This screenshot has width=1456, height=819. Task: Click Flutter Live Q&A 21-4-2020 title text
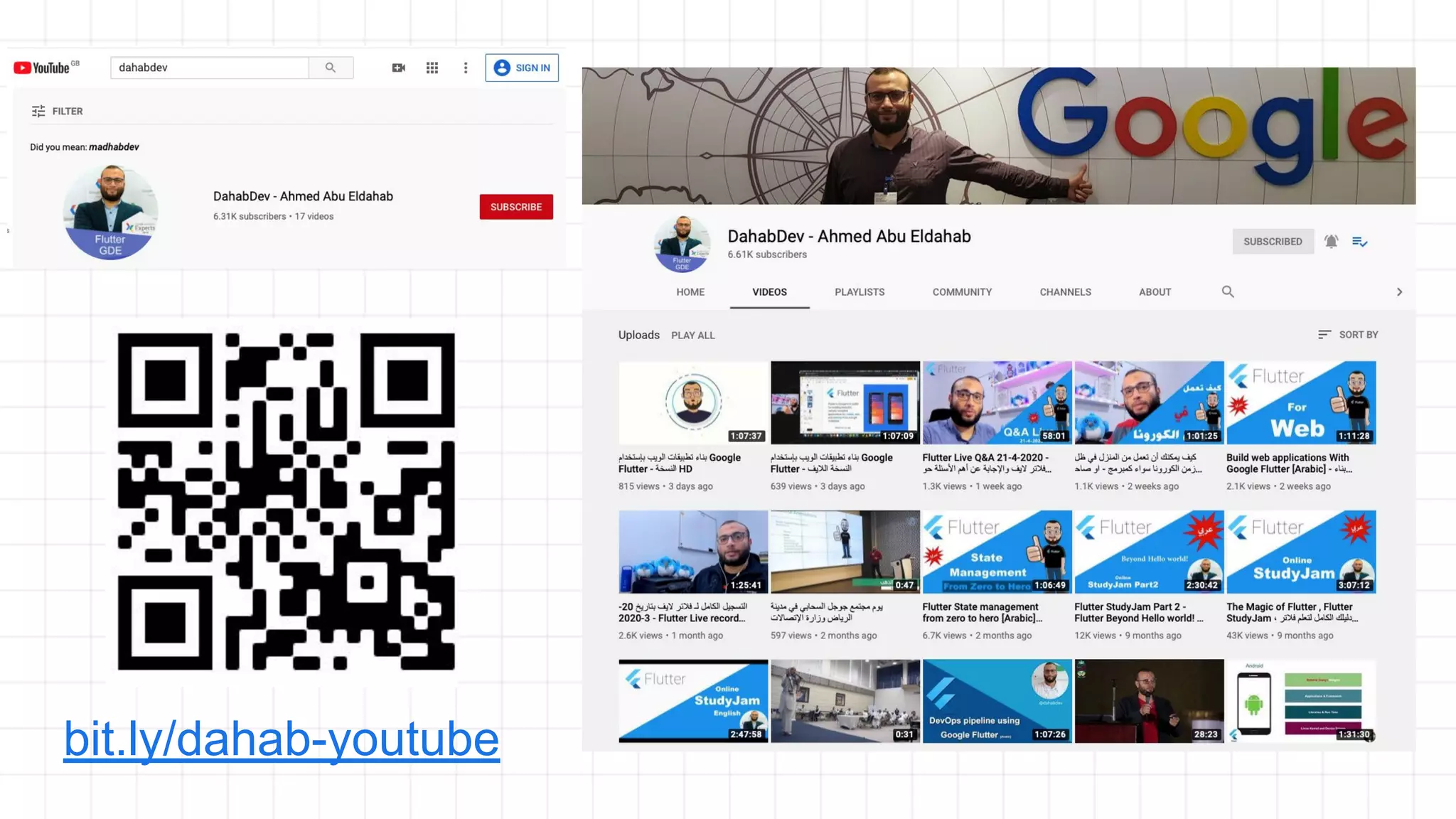pyautogui.click(x=987, y=464)
